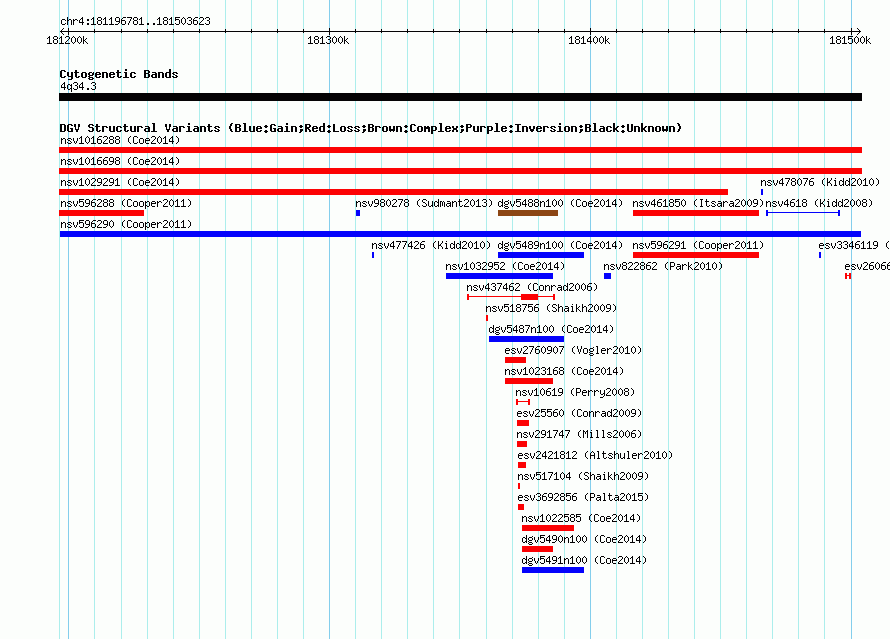This screenshot has height=639, width=890.
Task: Select the nsv822862 (Park2010) label
Action: (x=663, y=266)
